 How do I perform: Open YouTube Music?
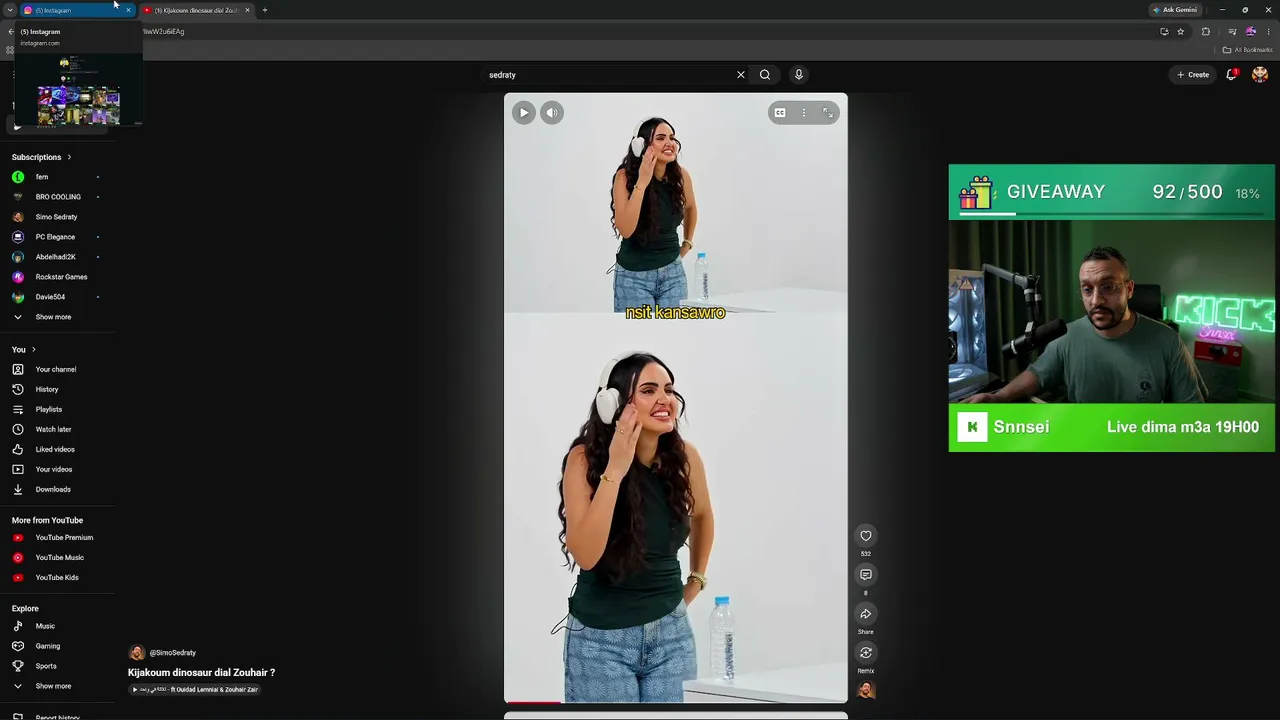[58, 558]
